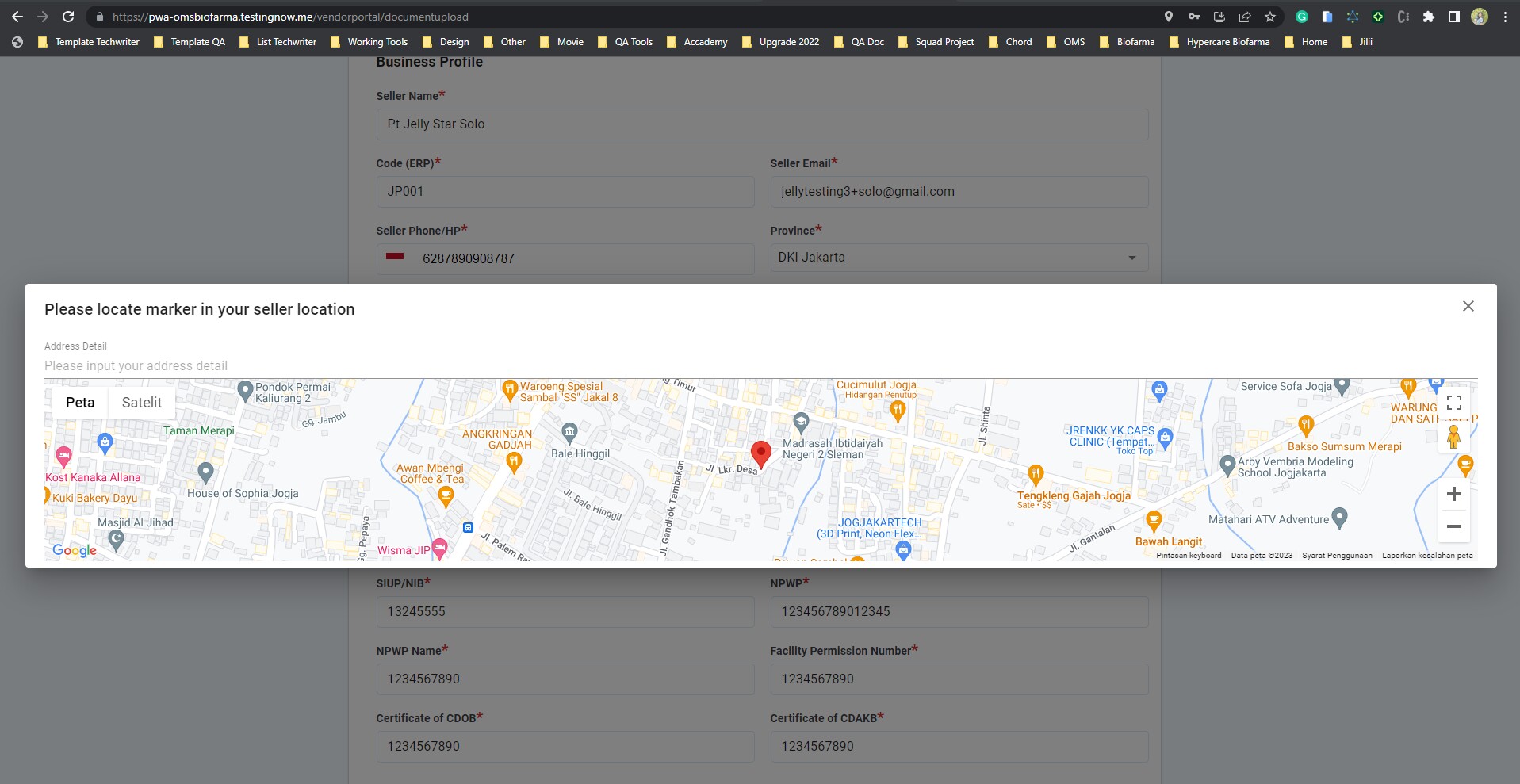The height and width of the screenshot is (784, 1520).
Task: Open the Google logo link on map
Action: [75, 550]
